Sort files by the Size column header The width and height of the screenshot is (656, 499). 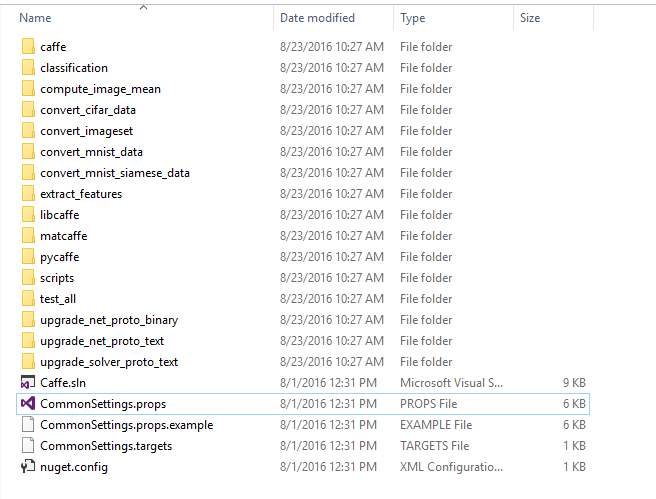coord(530,18)
